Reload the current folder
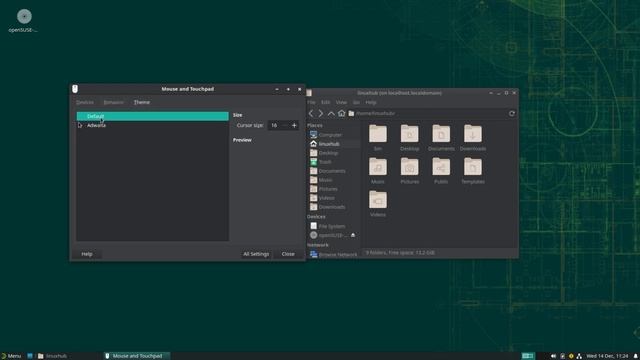This screenshot has height=360, width=640. pyautogui.click(x=512, y=113)
